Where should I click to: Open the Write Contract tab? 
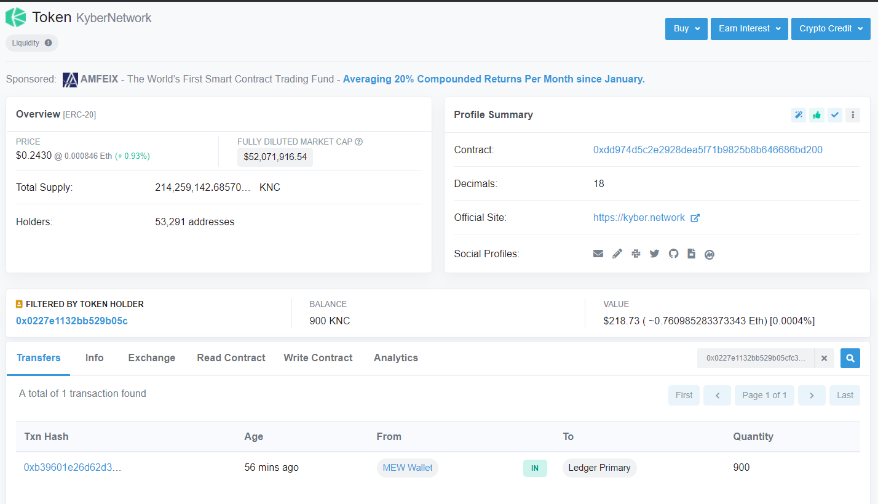point(318,358)
